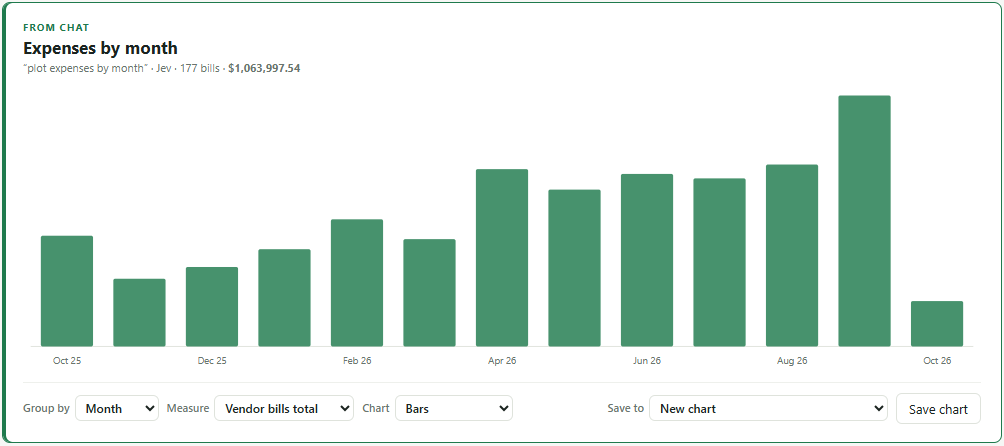Click the Save chart button
The height and width of the screenshot is (446, 1004).
tap(938, 409)
